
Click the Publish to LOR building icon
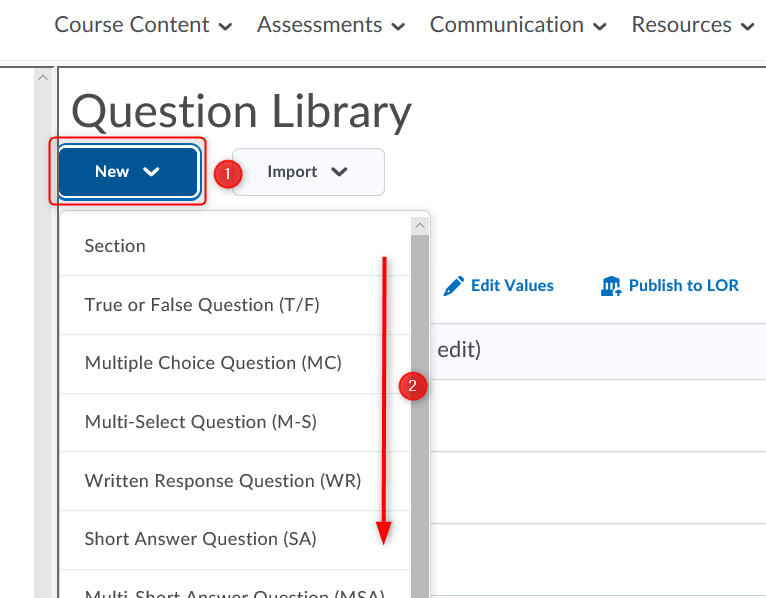611,286
